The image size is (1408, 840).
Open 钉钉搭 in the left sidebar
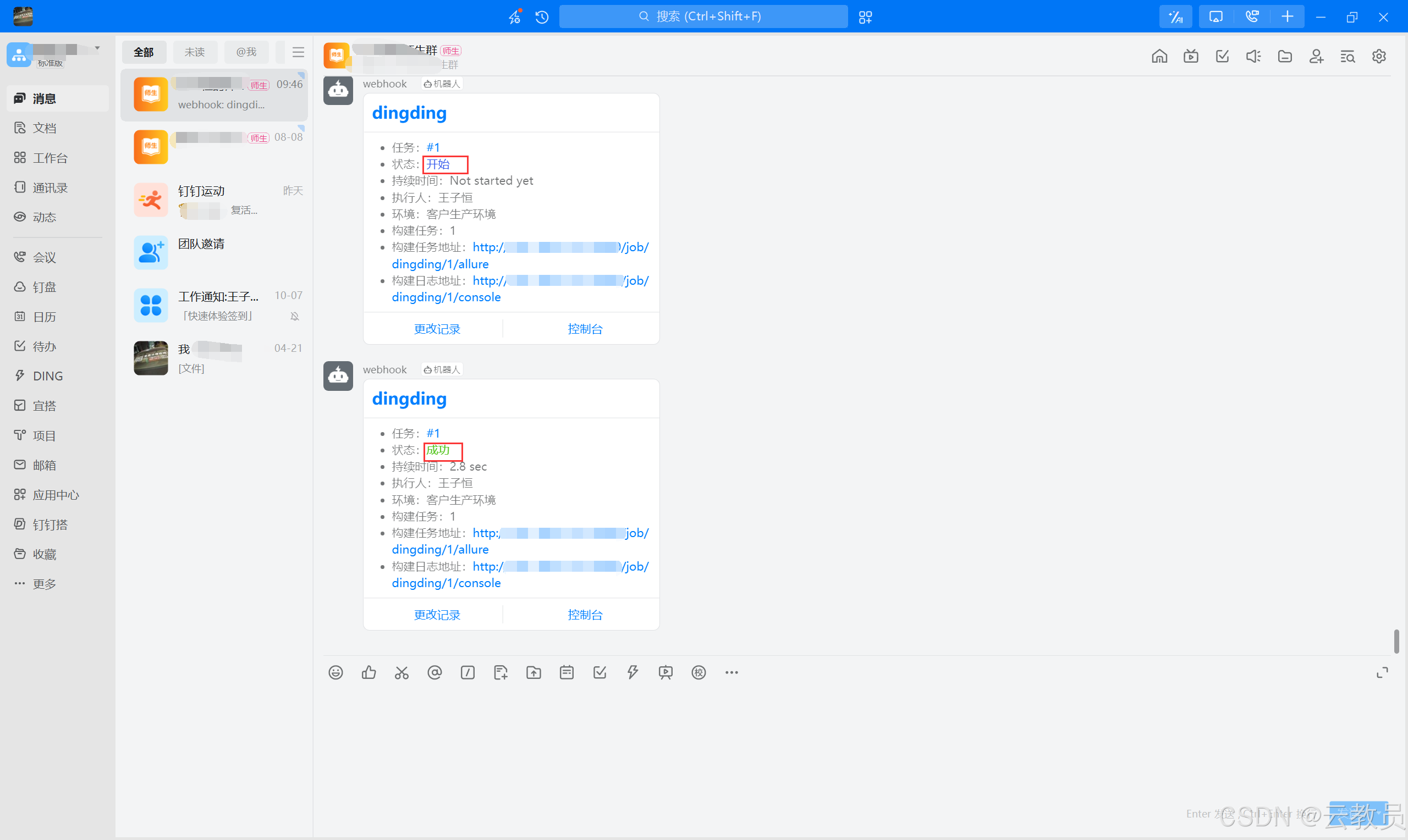pos(58,524)
